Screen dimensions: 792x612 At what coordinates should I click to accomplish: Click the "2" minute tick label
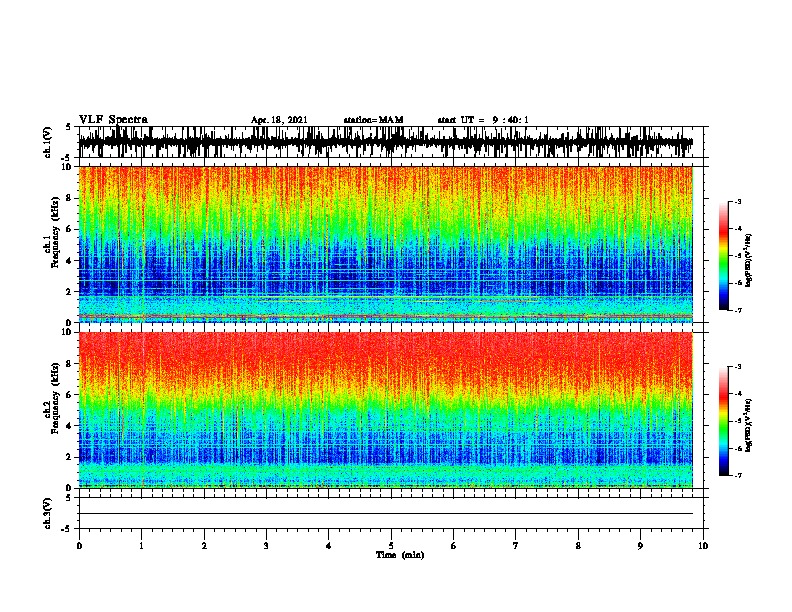204,546
